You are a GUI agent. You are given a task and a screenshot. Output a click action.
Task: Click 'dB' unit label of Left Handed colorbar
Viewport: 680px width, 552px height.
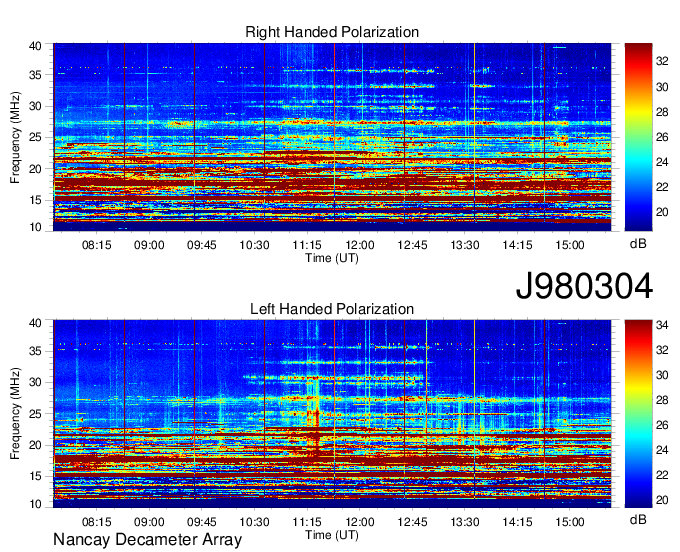[638, 519]
